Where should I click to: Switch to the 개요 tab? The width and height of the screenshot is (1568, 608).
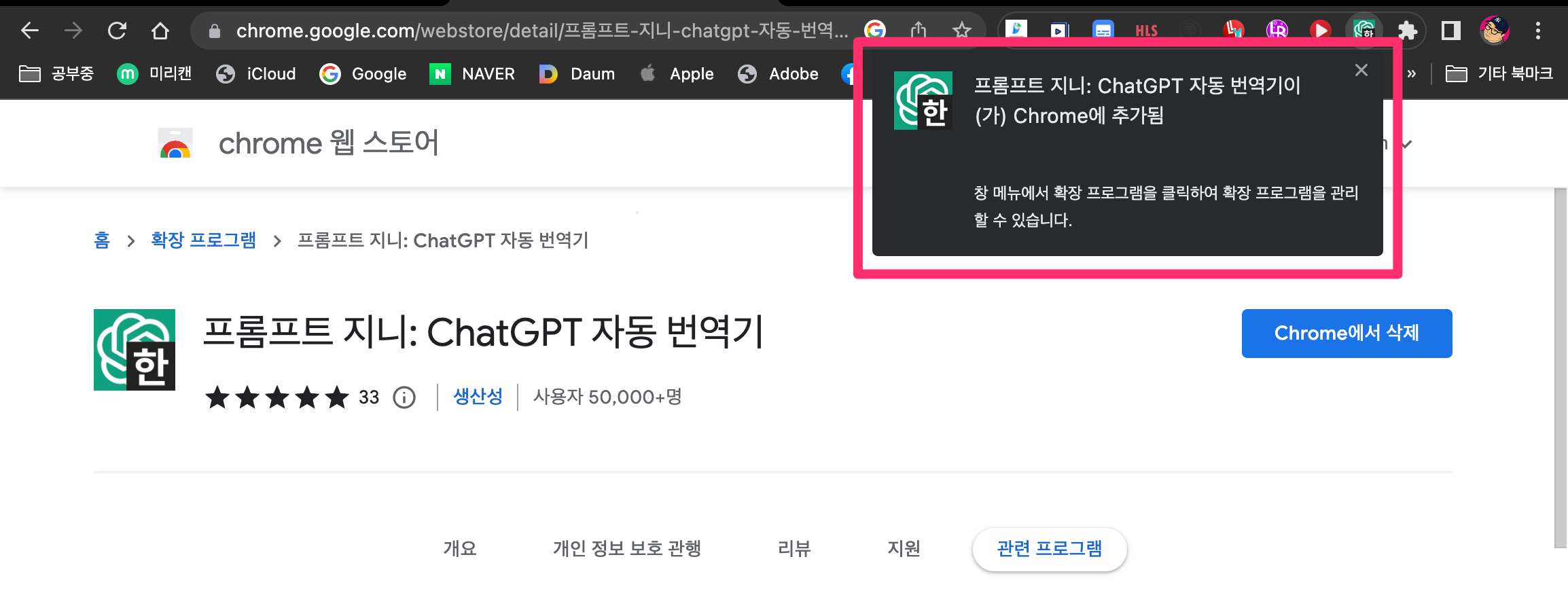point(460,548)
